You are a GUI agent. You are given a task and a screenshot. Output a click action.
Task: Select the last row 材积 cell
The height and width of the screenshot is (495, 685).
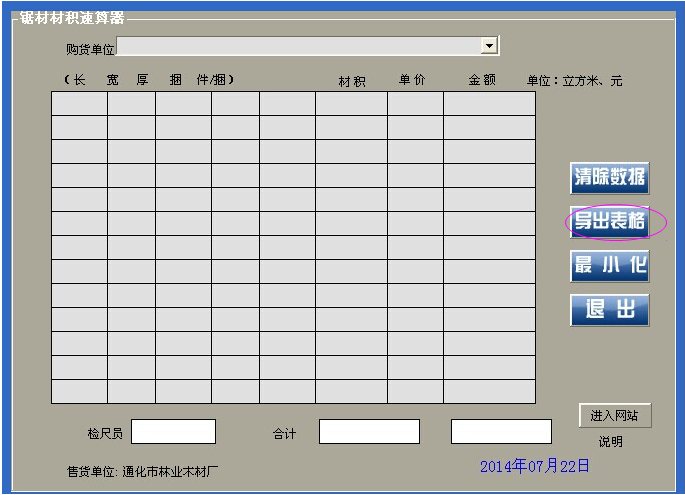[352, 391]
